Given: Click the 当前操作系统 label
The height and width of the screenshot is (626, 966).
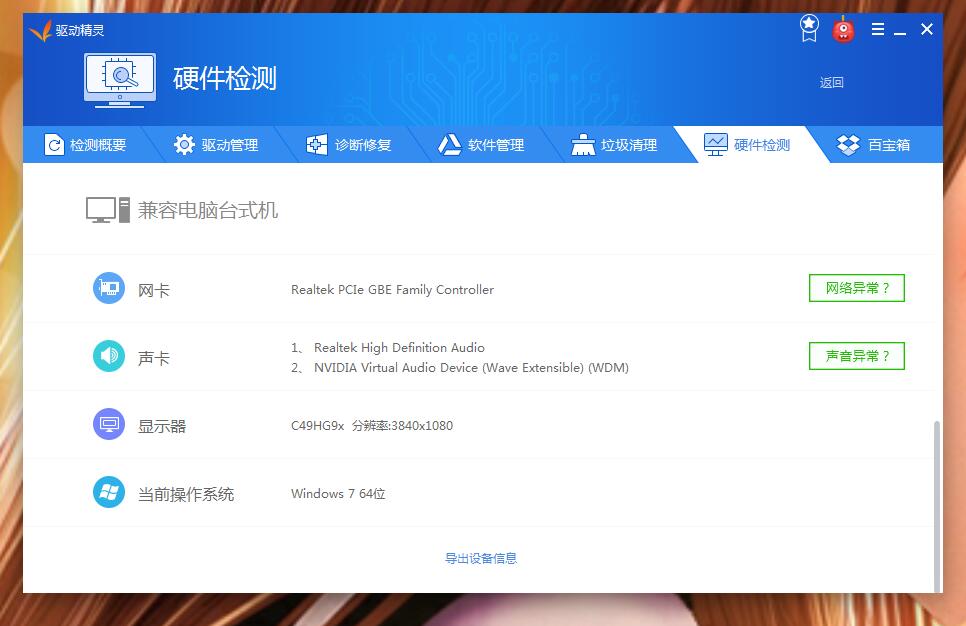Looking at the screenshot, I should [186, 494].
